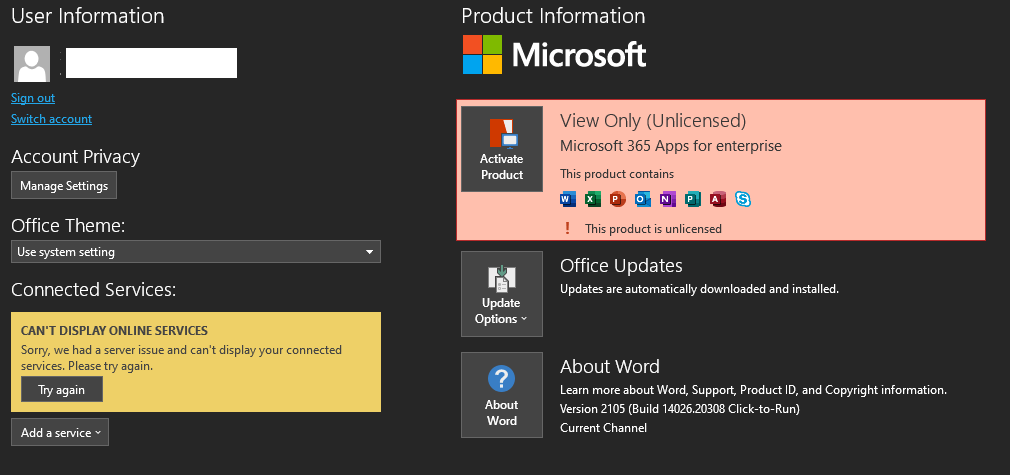Click the Version 2105 build text
This screenshot has width=1010, height=475.
[x=680, y=409]
